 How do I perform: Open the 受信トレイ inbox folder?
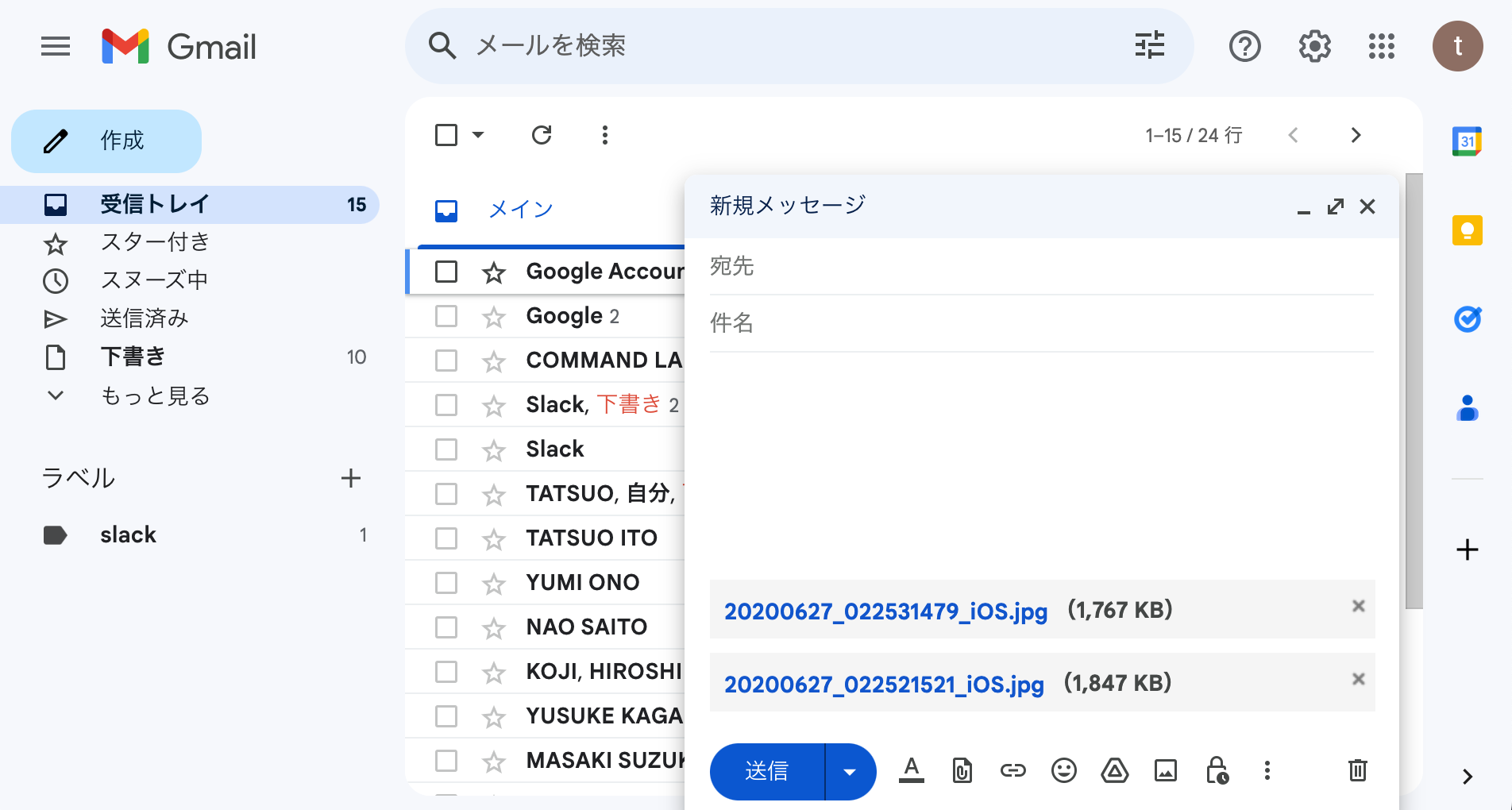point(191,204)
